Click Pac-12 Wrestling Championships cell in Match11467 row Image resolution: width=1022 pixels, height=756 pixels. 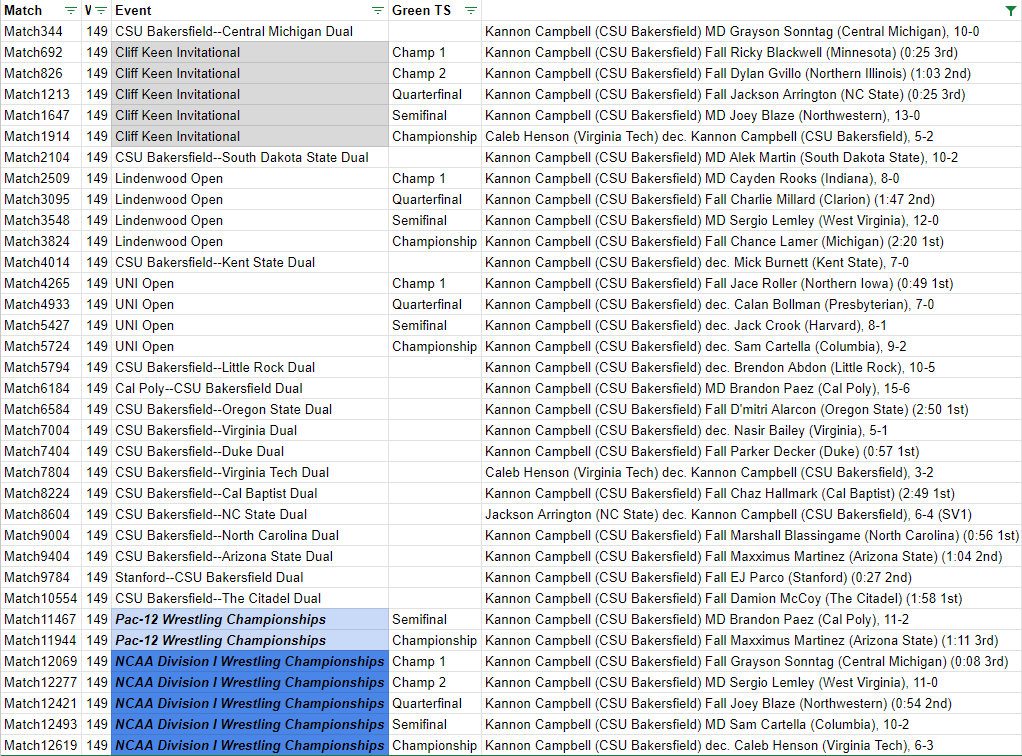pos(250,619)
